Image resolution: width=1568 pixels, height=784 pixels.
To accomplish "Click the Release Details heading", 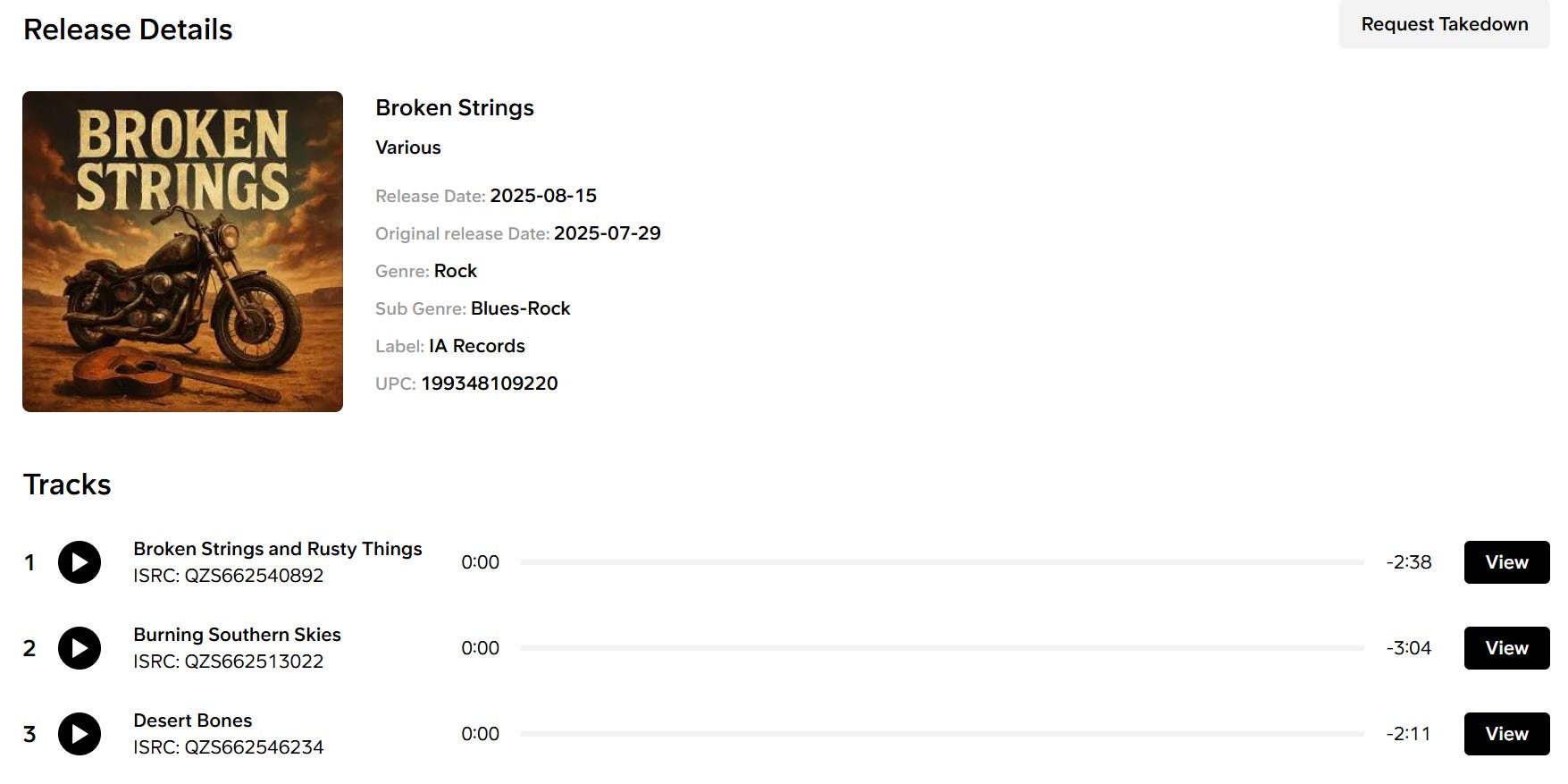I will click(x=128, y=30).
